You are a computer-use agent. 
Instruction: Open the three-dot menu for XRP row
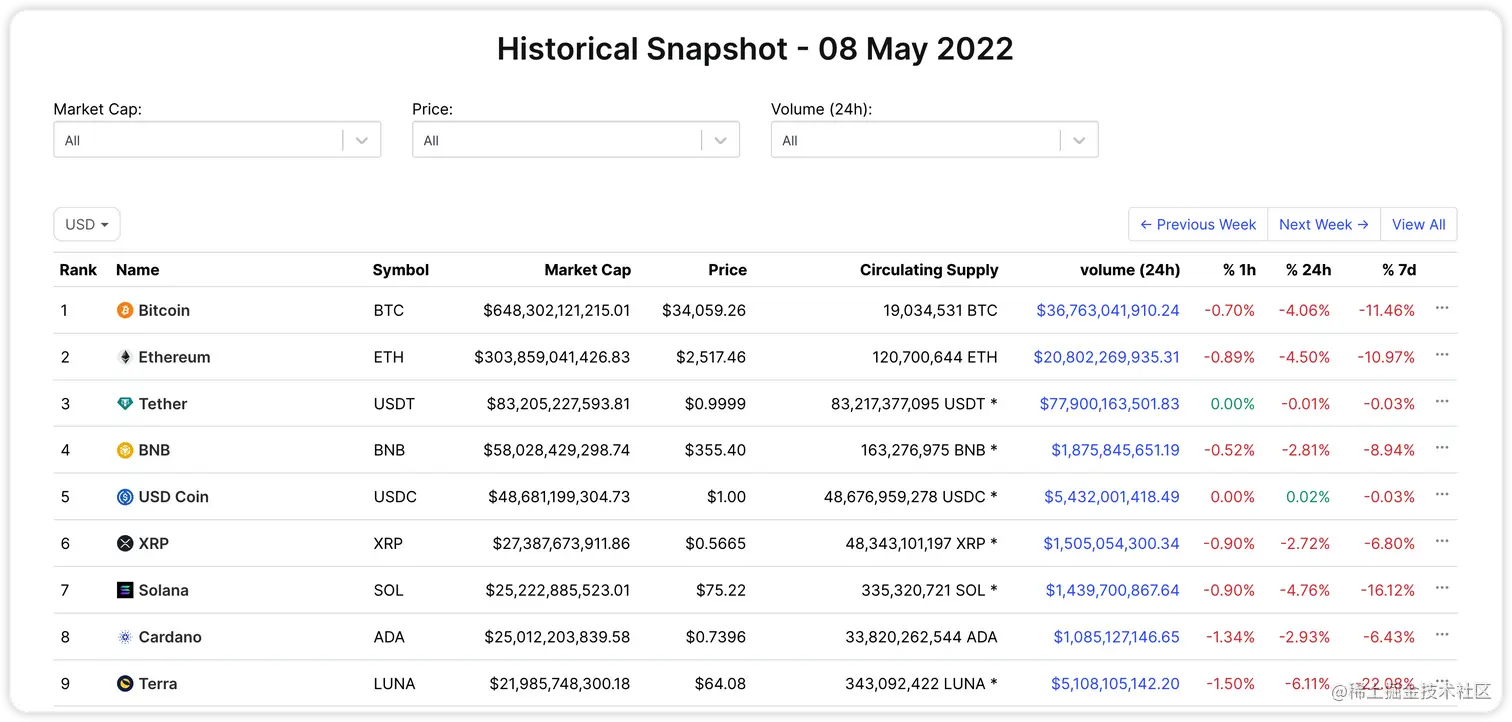click(1442, 541)
